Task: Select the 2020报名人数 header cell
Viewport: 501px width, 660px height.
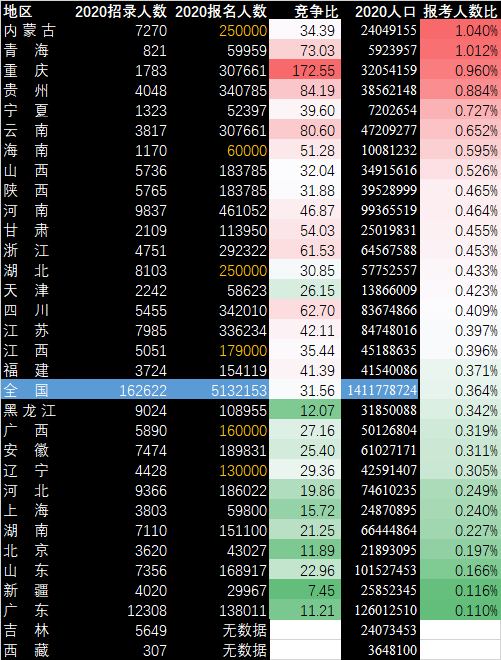Action: click(221, 11)
